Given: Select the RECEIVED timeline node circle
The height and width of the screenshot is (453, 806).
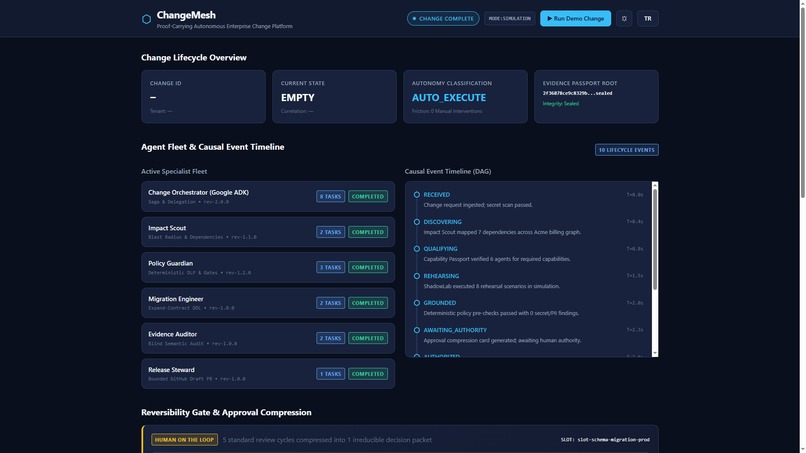Looking at the screenshot, I should tap(417, 195).
